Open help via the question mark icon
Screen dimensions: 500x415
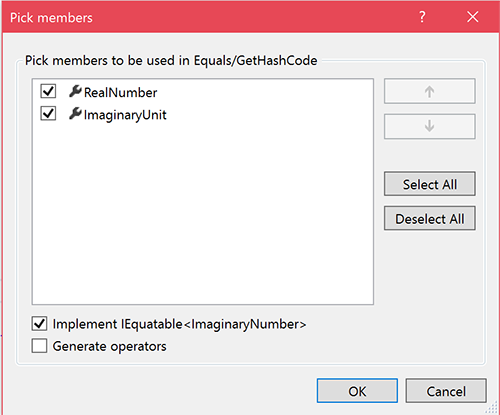(422, 17)
